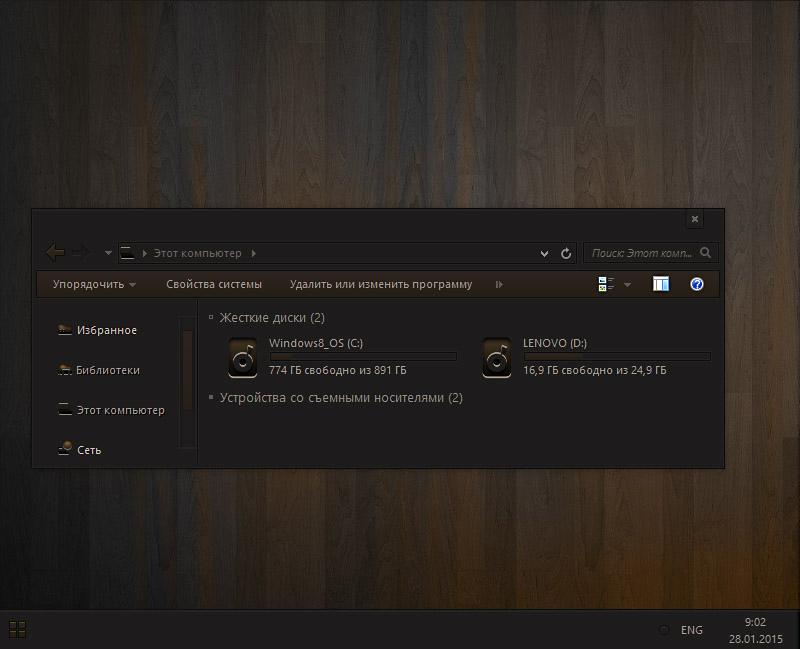Select 'Этот компьютер' breadcrumb in address bar
The height and width of the screenshot is (649, 800).
pos(197,253)
